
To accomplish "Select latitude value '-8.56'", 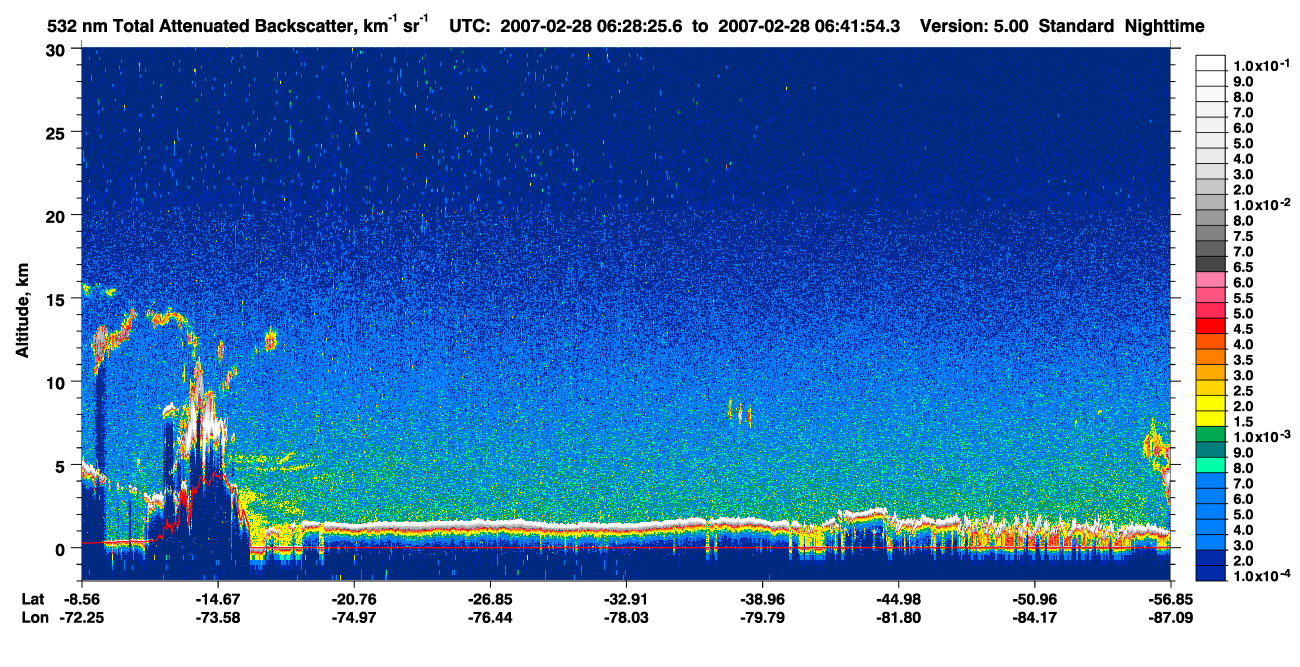I will point(81,599).
